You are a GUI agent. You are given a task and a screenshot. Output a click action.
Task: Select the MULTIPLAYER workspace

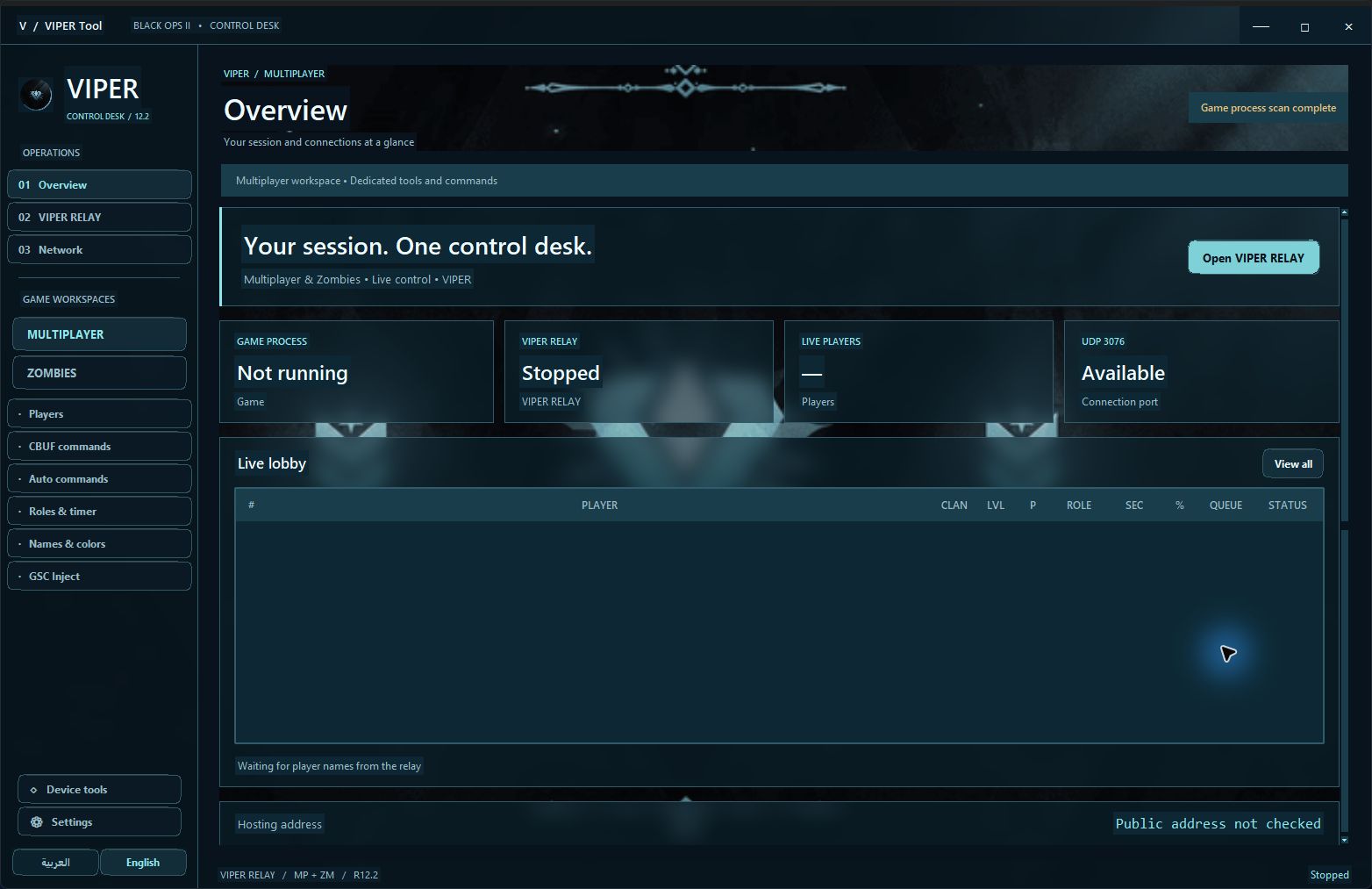[x=99, y=334]
